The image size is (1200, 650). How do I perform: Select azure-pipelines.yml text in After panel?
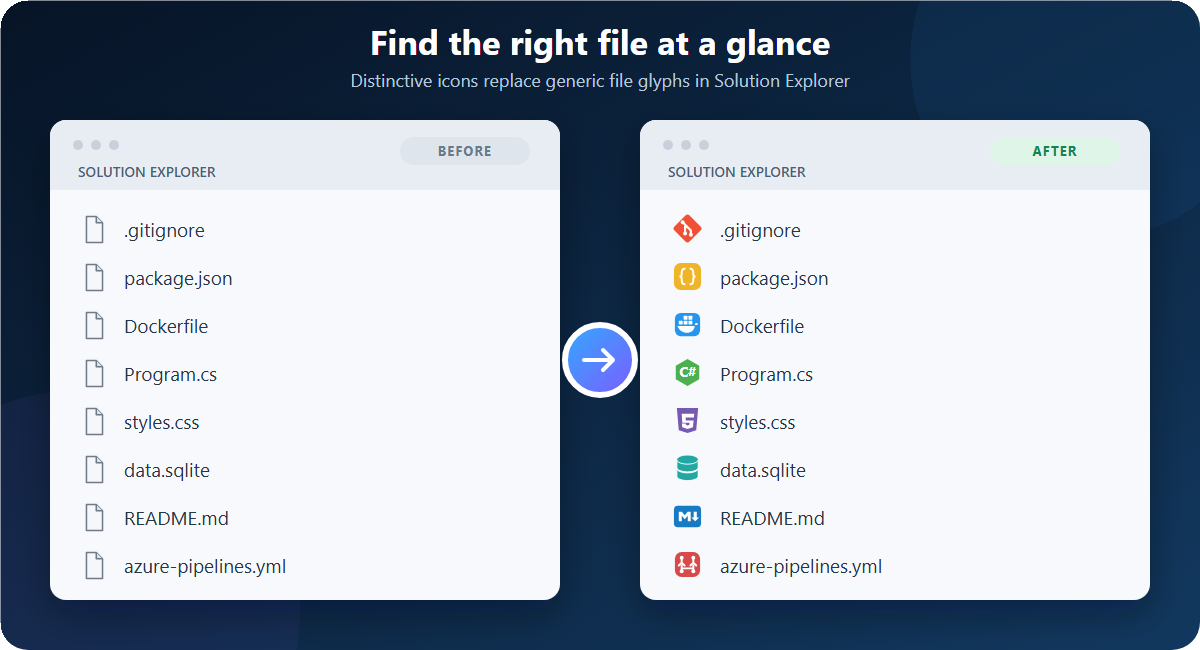coord(801,567)
